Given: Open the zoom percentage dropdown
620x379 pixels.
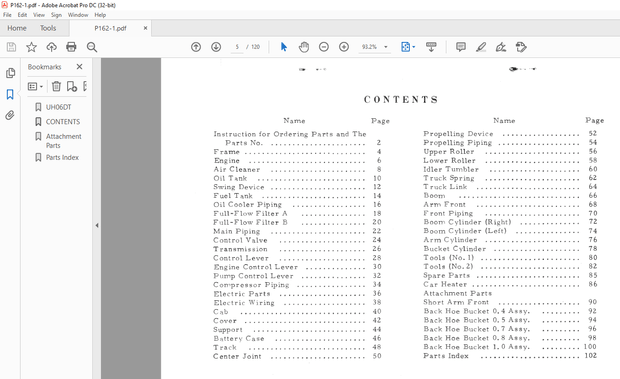Looking at the screenshot, I should click(x=386, y=47).
